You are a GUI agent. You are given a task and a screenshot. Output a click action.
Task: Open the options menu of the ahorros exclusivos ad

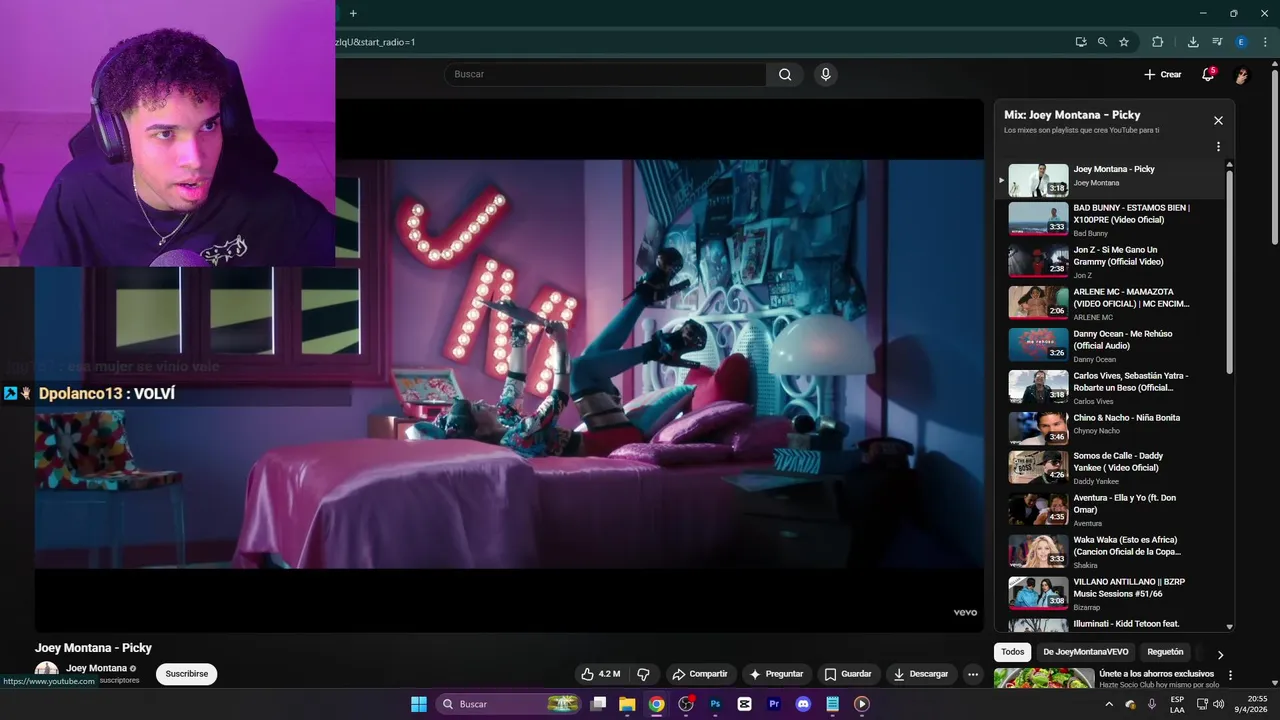pyautogui.click(x=1230, y=676)
